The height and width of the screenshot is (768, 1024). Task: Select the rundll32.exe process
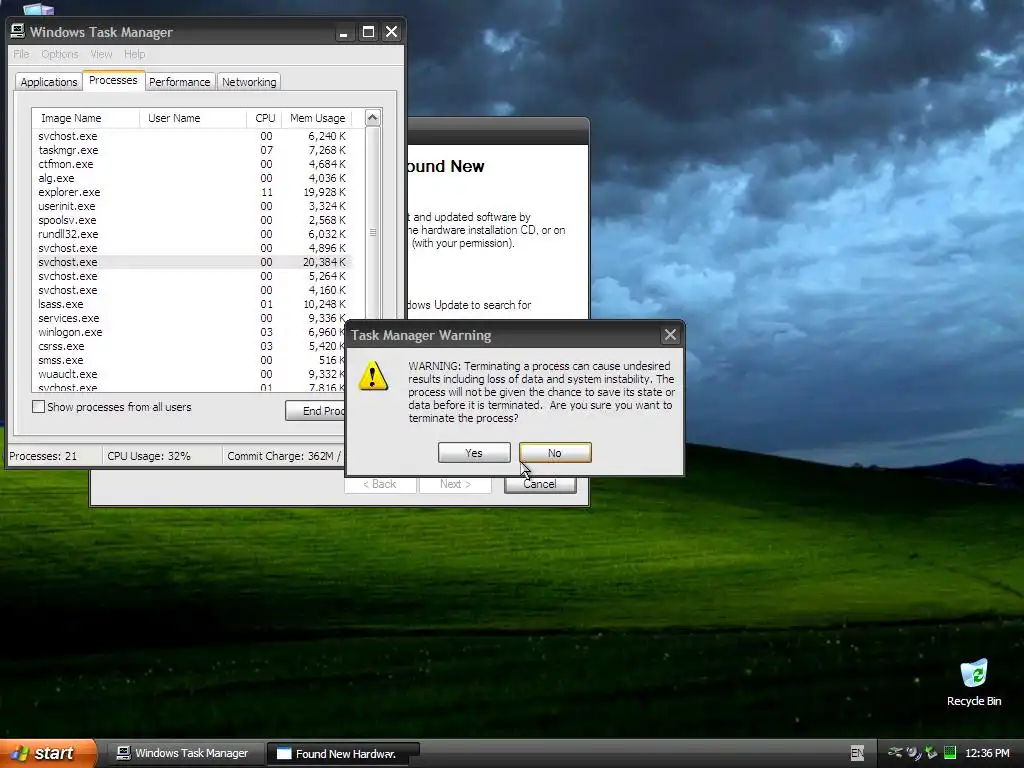(x=191, y=234)
